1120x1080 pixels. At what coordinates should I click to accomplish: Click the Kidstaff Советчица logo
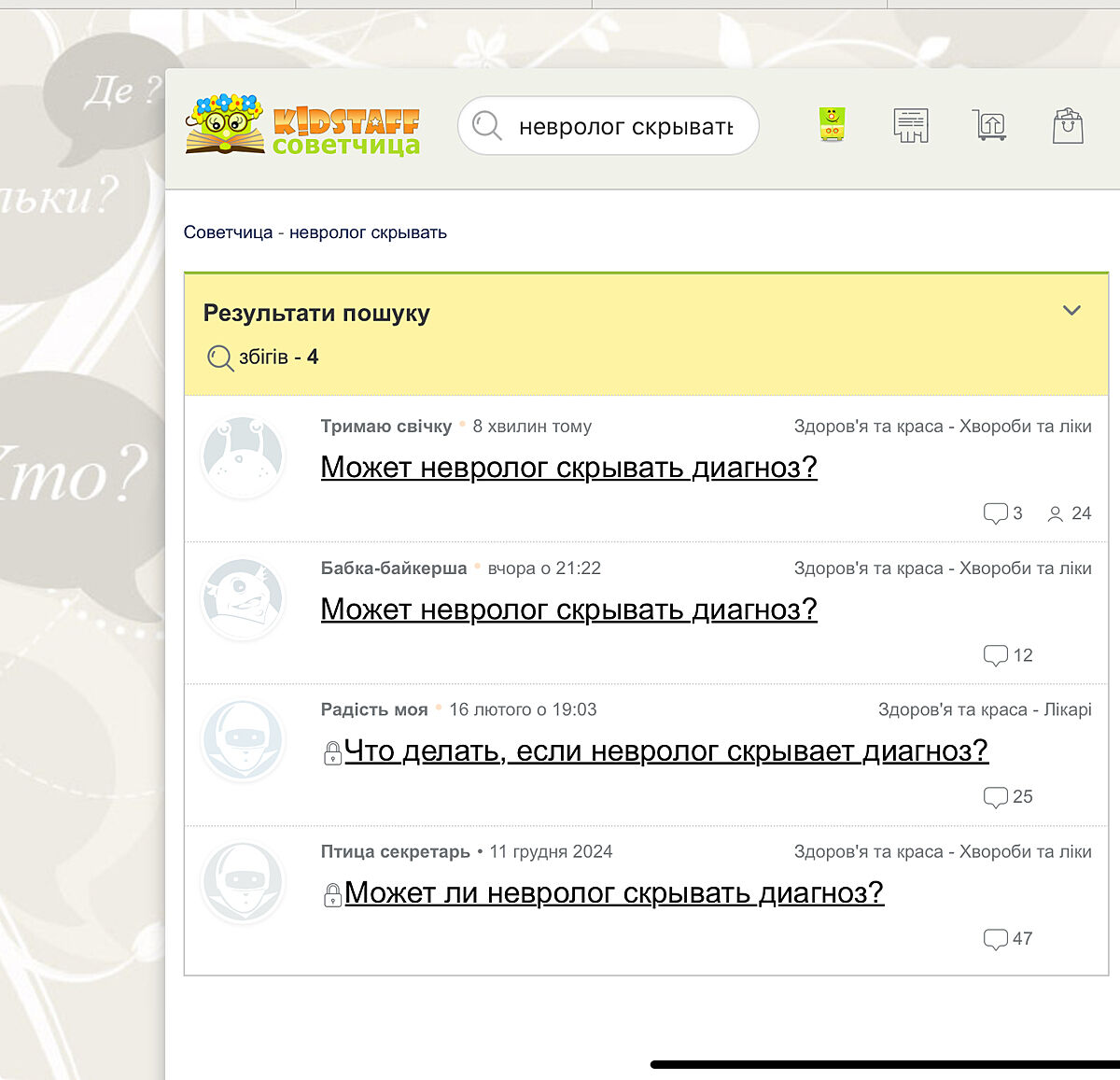tap(303, 124)
